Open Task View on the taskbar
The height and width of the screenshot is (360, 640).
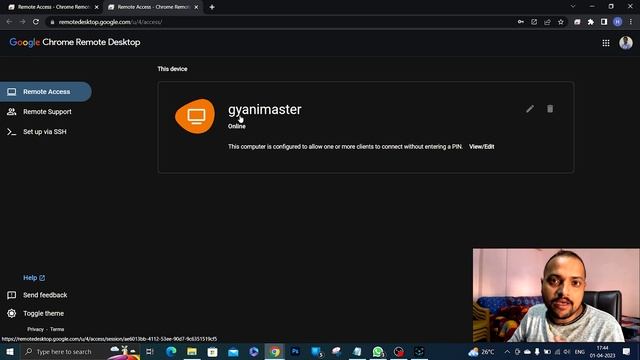coord(150,351)
